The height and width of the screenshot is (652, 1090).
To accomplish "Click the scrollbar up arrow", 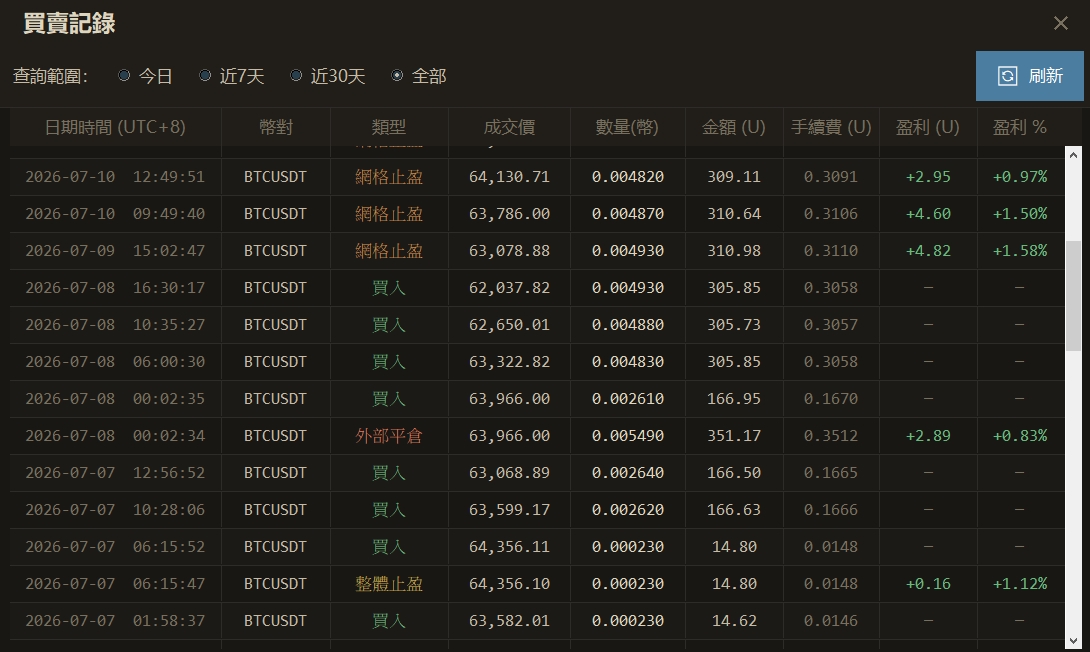I will pos(1073,154).
